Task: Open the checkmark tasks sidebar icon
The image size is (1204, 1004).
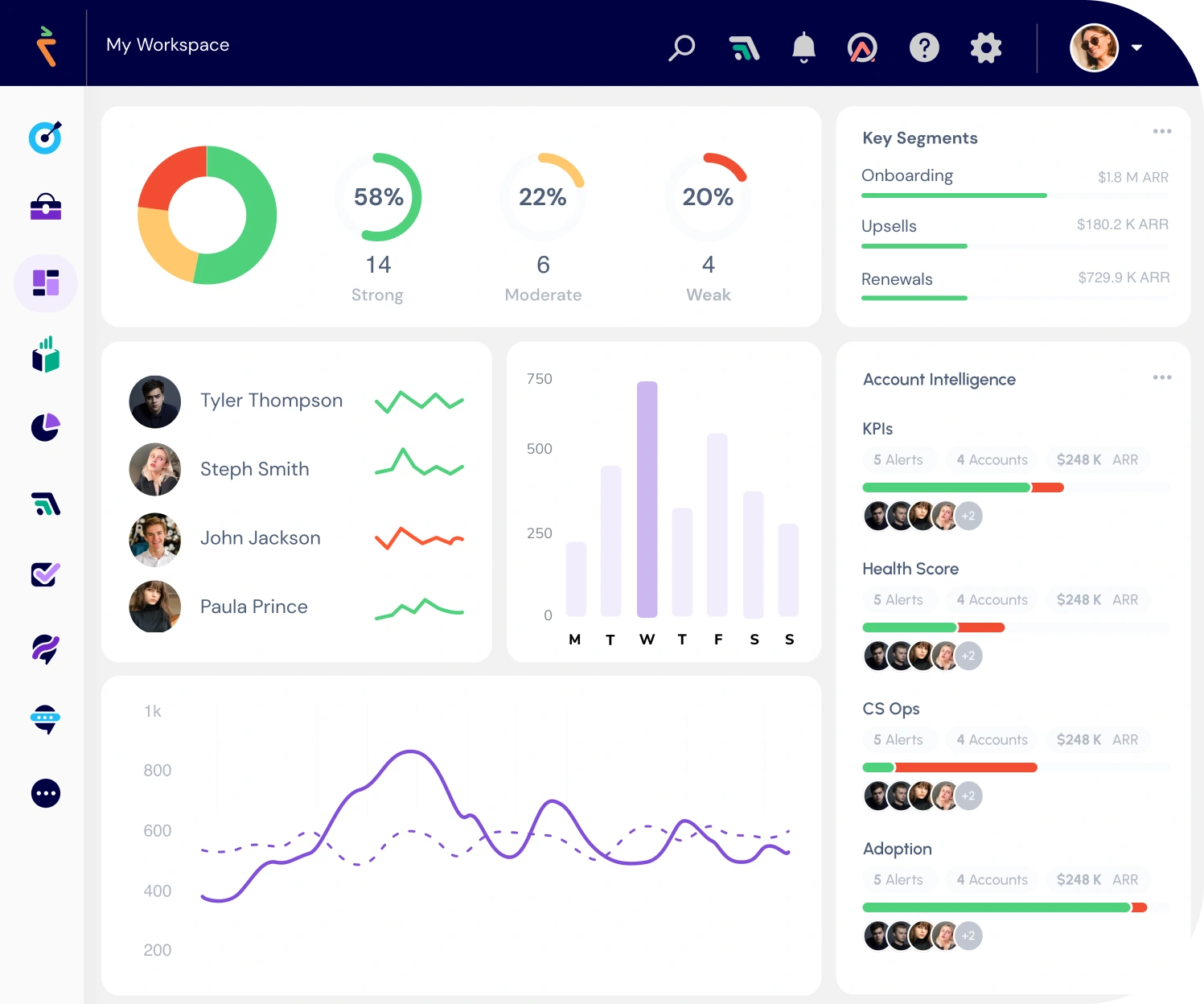Action: [46, 574]
